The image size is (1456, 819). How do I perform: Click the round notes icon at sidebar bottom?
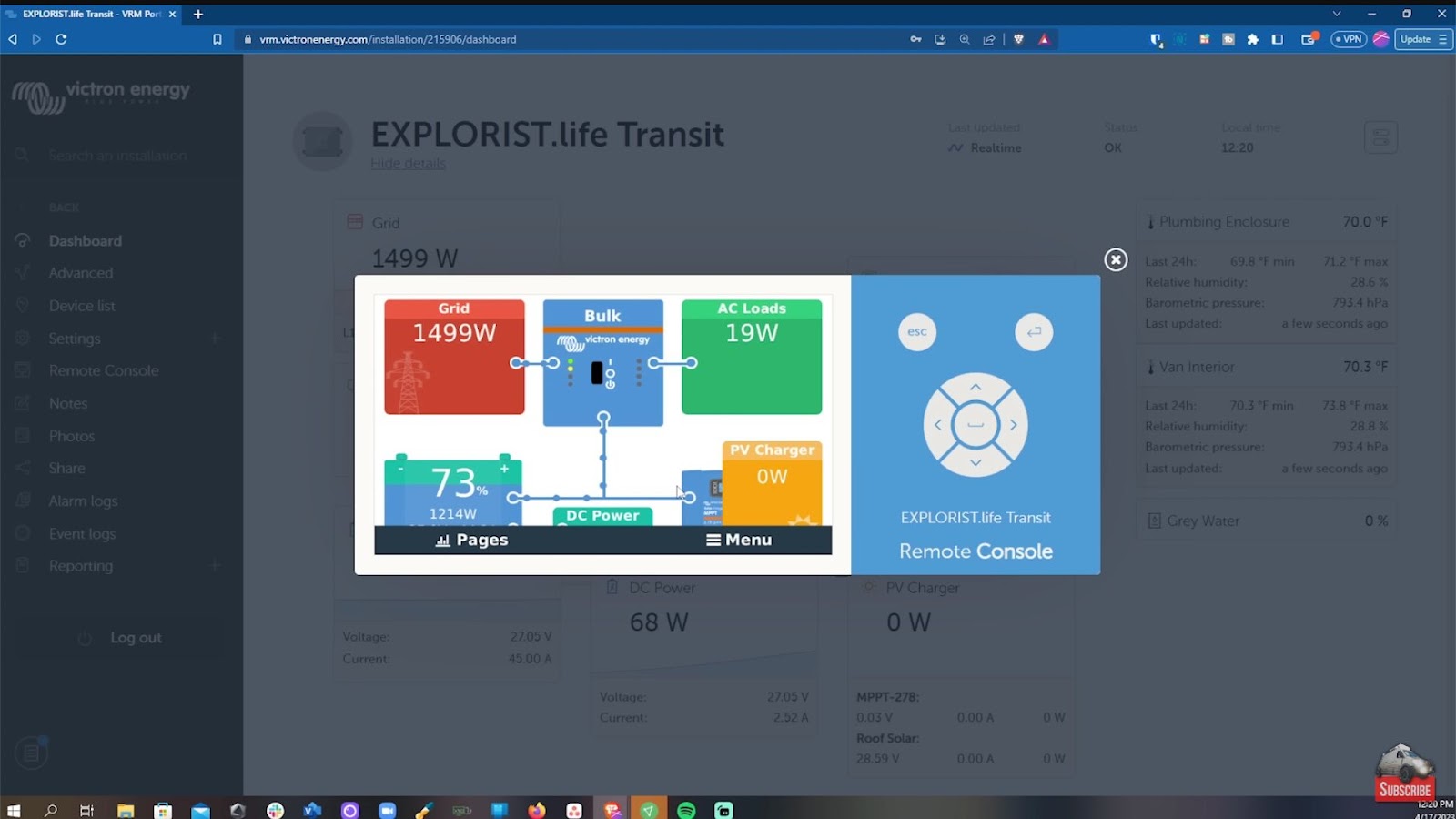31,753
